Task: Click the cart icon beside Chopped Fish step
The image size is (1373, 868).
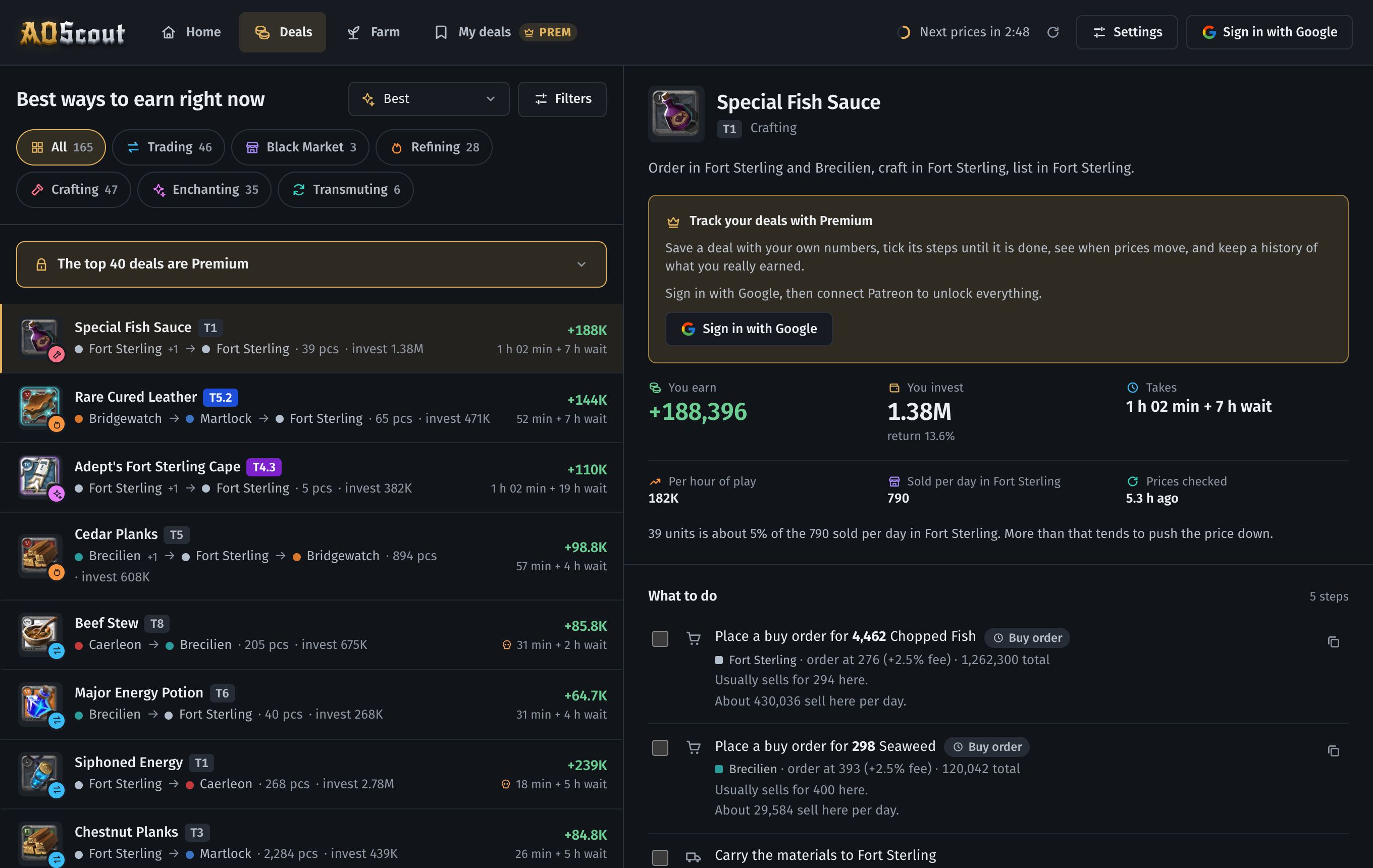Action: 694,638
